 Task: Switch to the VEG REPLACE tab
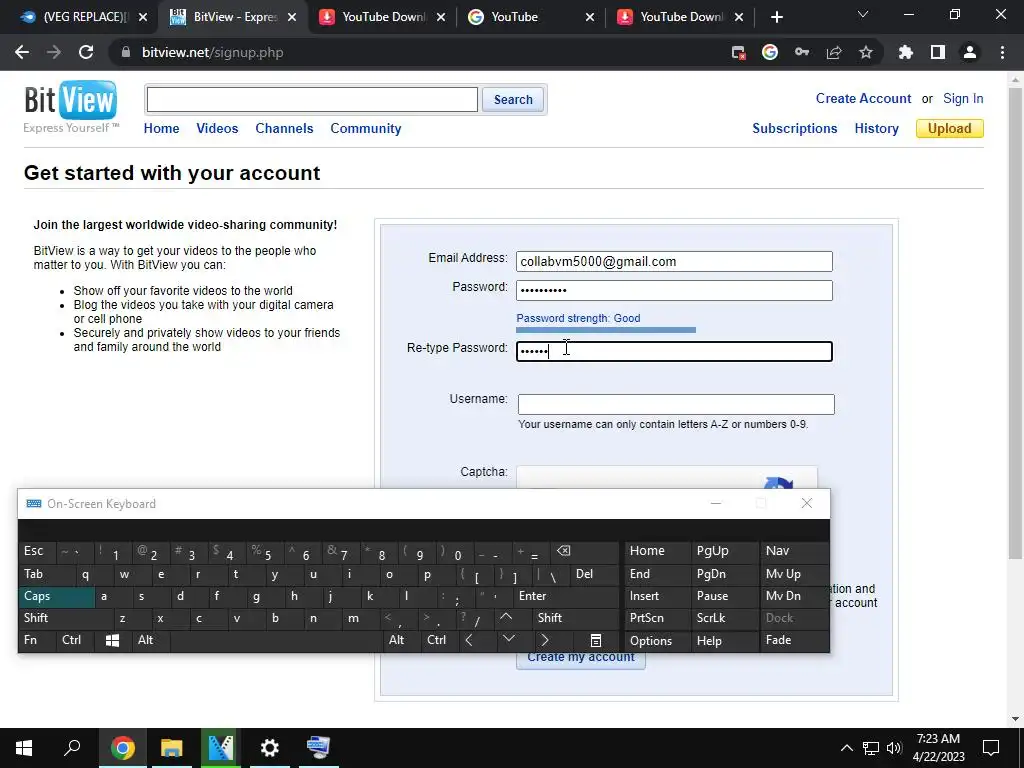point(83,17)
